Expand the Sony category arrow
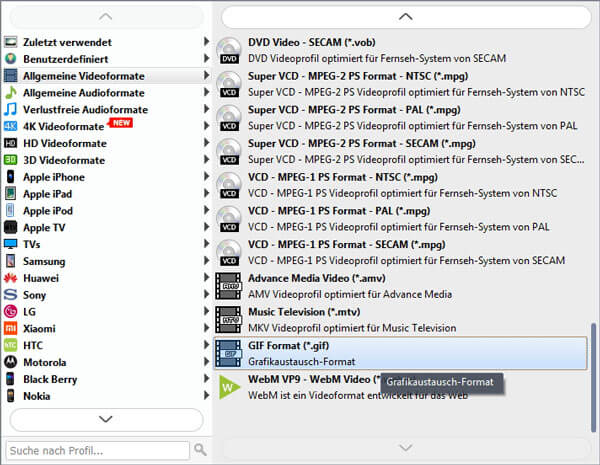600x465 pixels. (x=206, y=295)
